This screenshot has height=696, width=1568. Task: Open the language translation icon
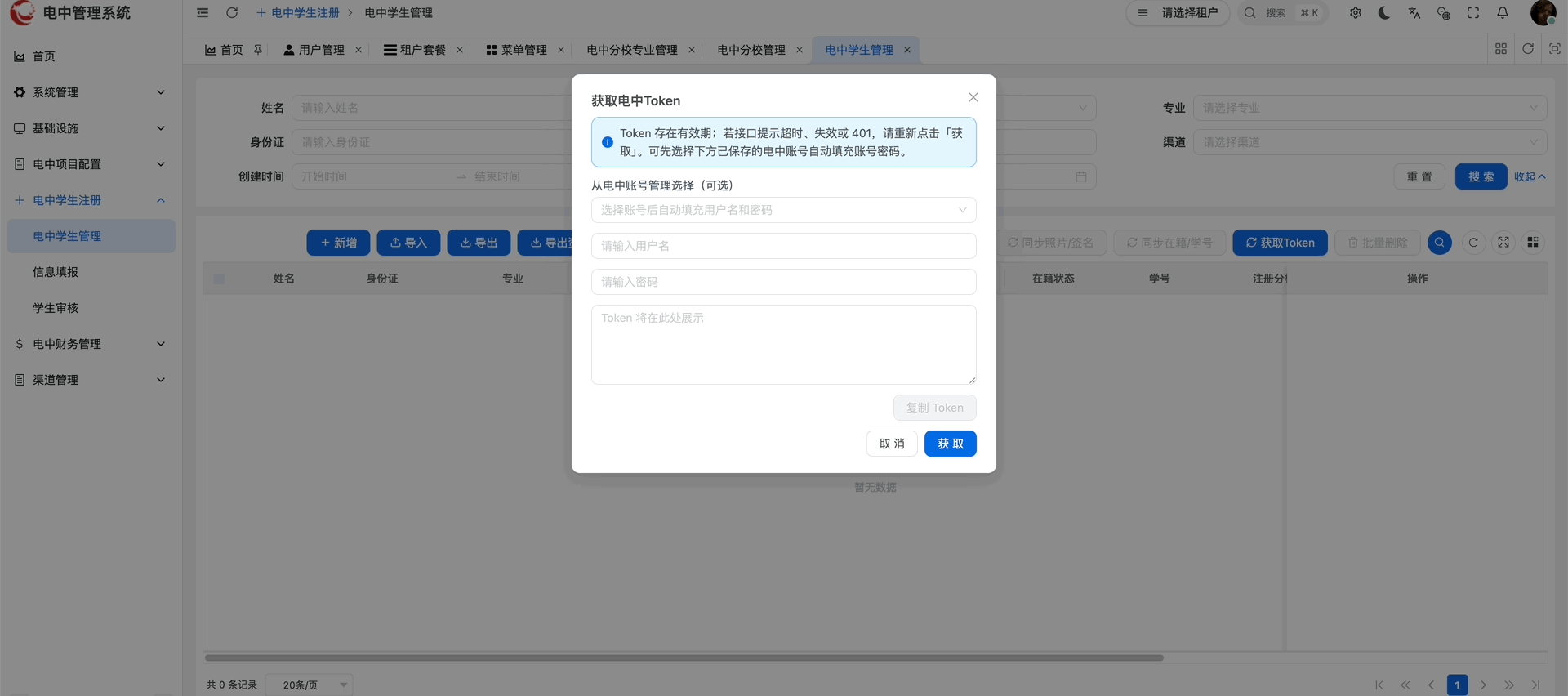(x=1414, y=13)
